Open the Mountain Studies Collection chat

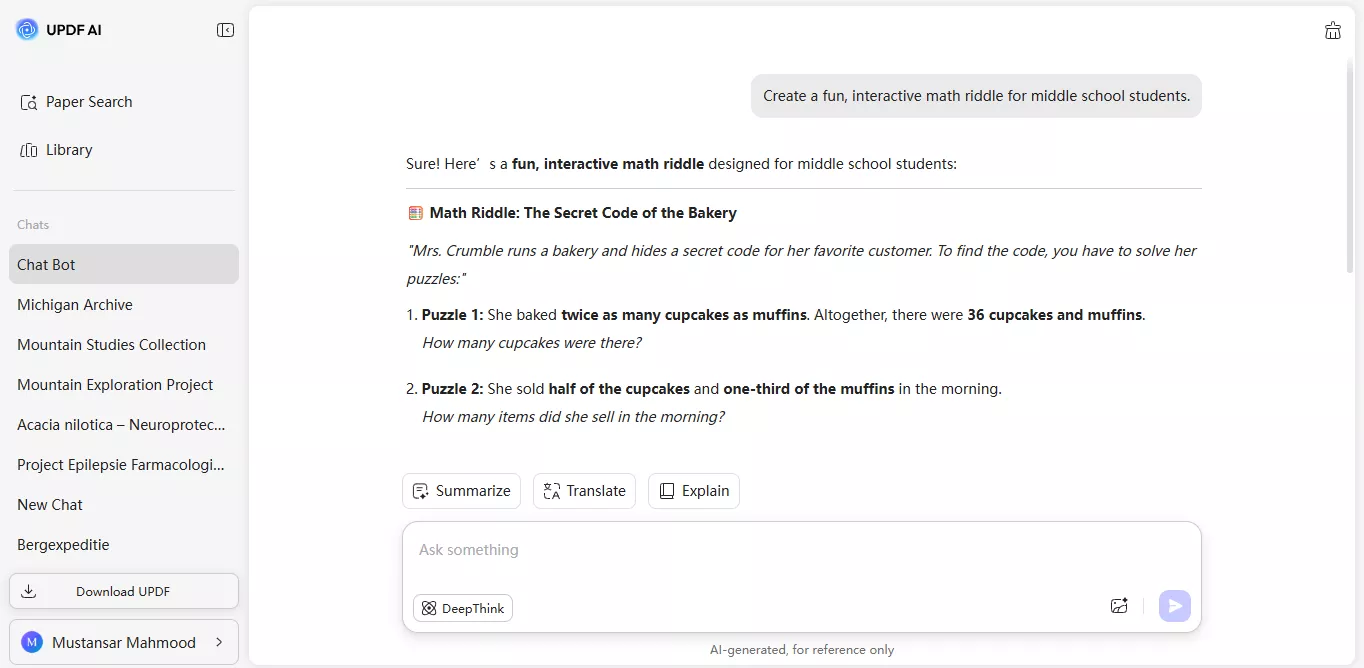click(x=111, y=344)
